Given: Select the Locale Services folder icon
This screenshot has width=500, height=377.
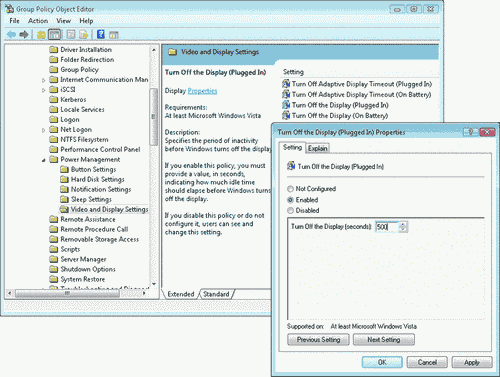Looking at the screenshot, I should point(53,110).
